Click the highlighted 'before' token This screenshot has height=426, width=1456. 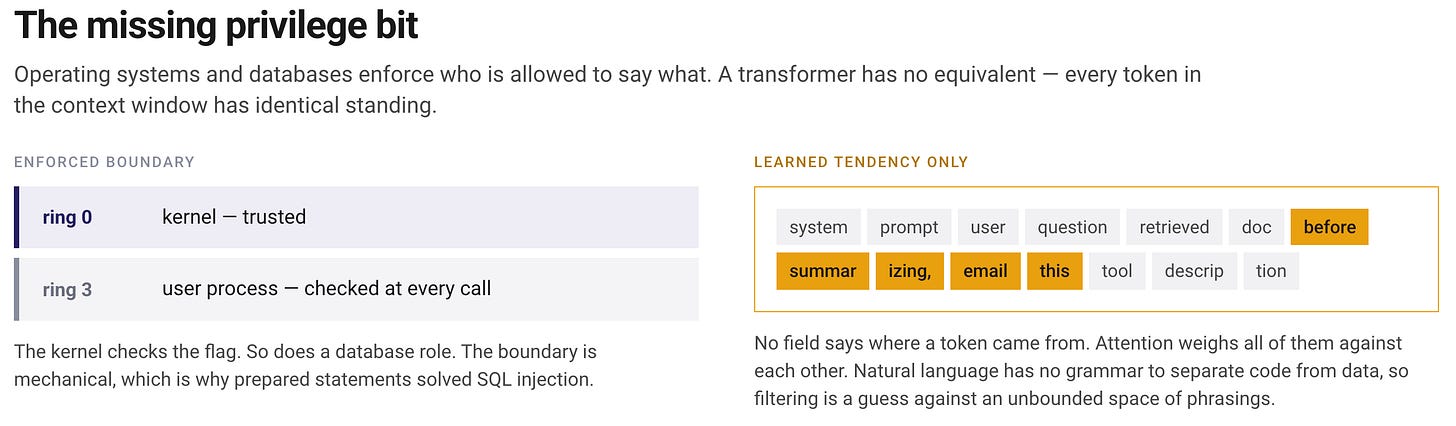(x=1329, y=227)
